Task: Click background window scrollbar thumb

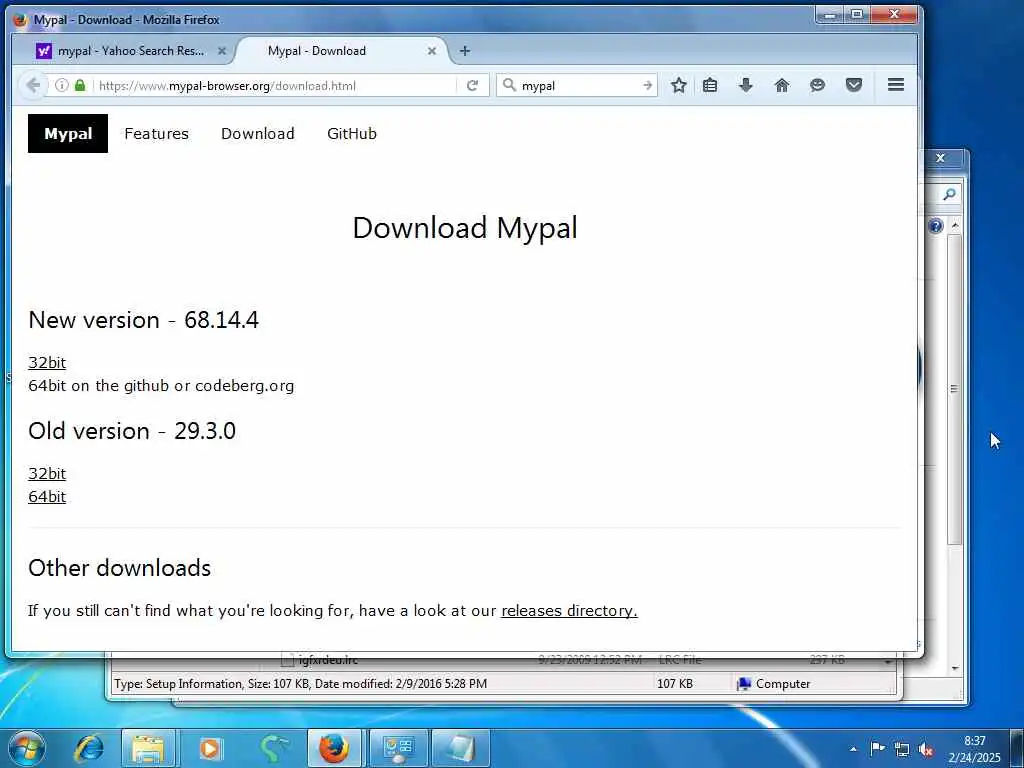Action: pos(954,389)
